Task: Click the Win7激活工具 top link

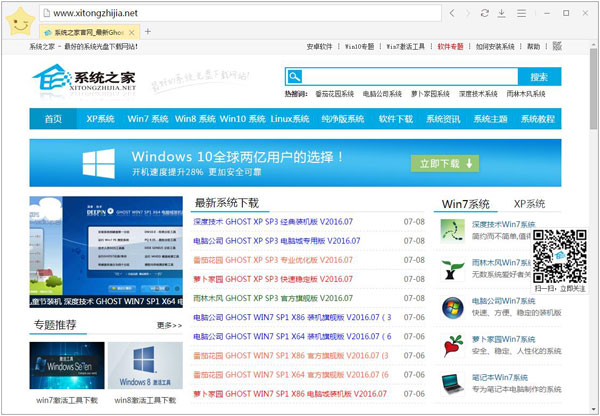Action: click(406, 46)
